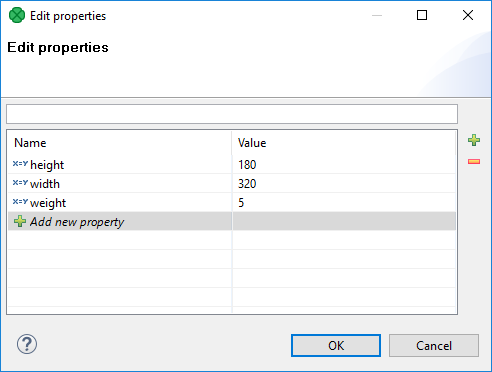This screenshot has height=372, width=492.
Task: Click plus icon in Add new property row
Action: pos(20,221)
